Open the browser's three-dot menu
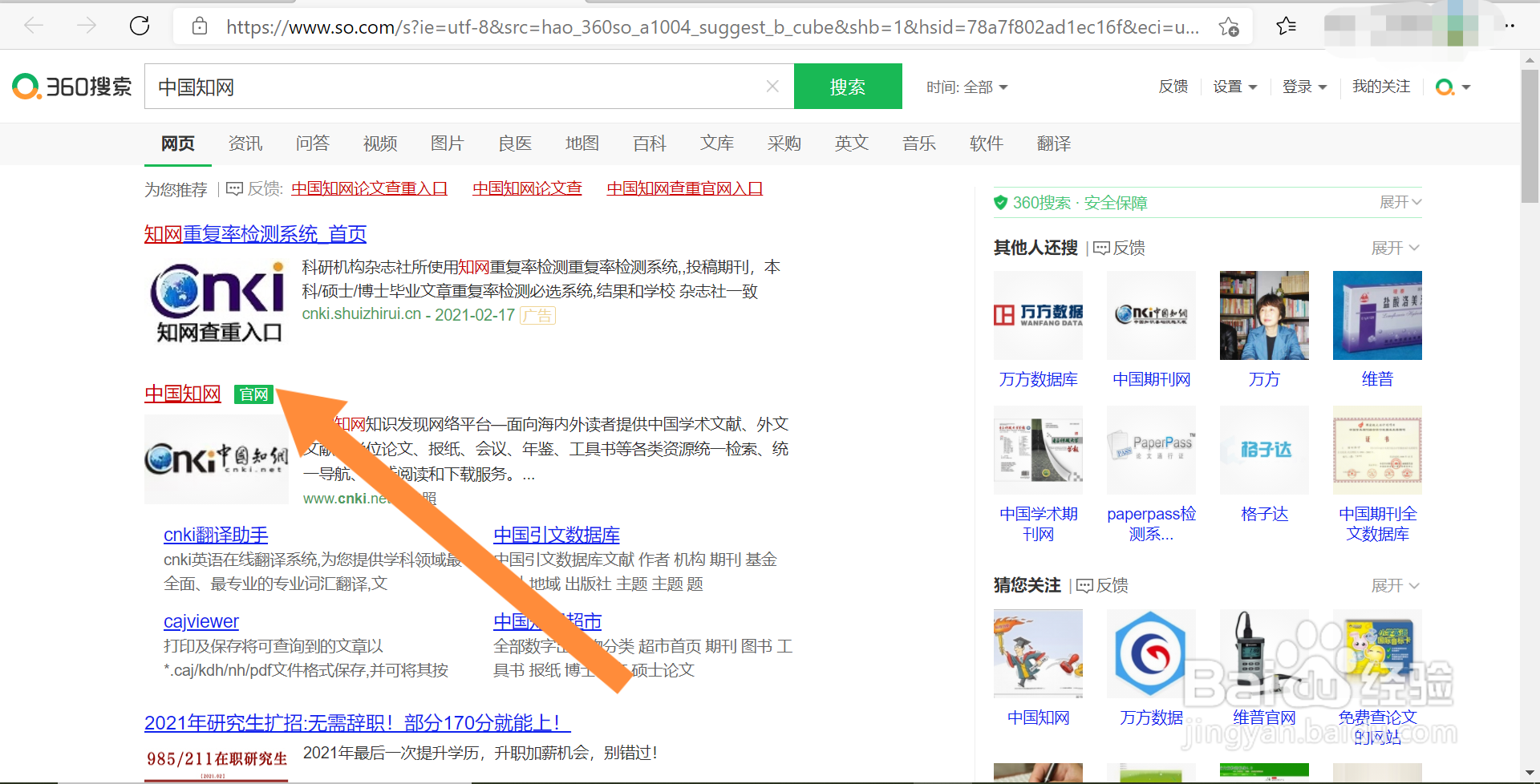Image resolution: width=1540 pixels, height=784 pixels. 1511,25
